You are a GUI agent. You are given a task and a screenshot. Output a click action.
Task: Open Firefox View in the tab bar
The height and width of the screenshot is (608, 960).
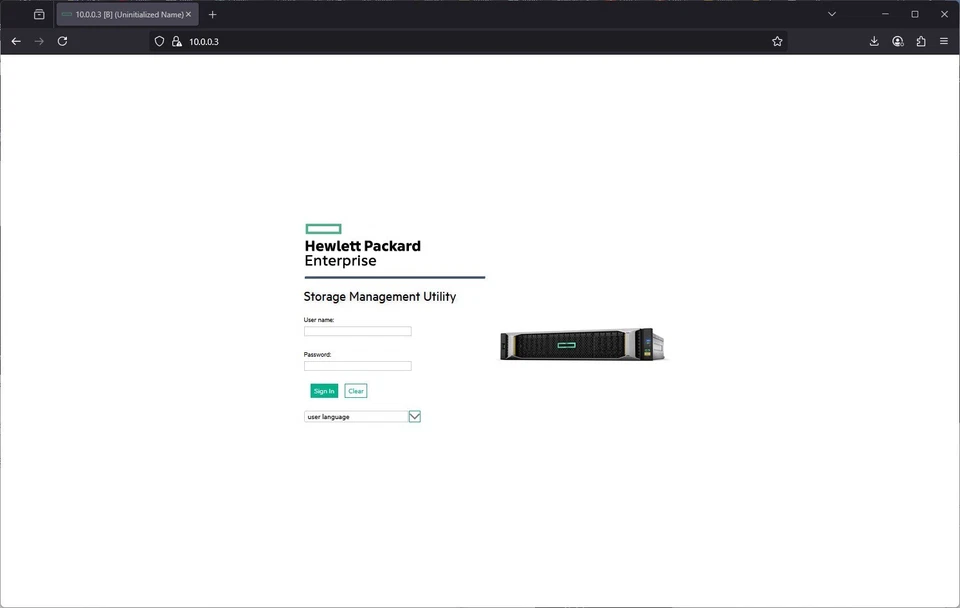tap(38, 14)
